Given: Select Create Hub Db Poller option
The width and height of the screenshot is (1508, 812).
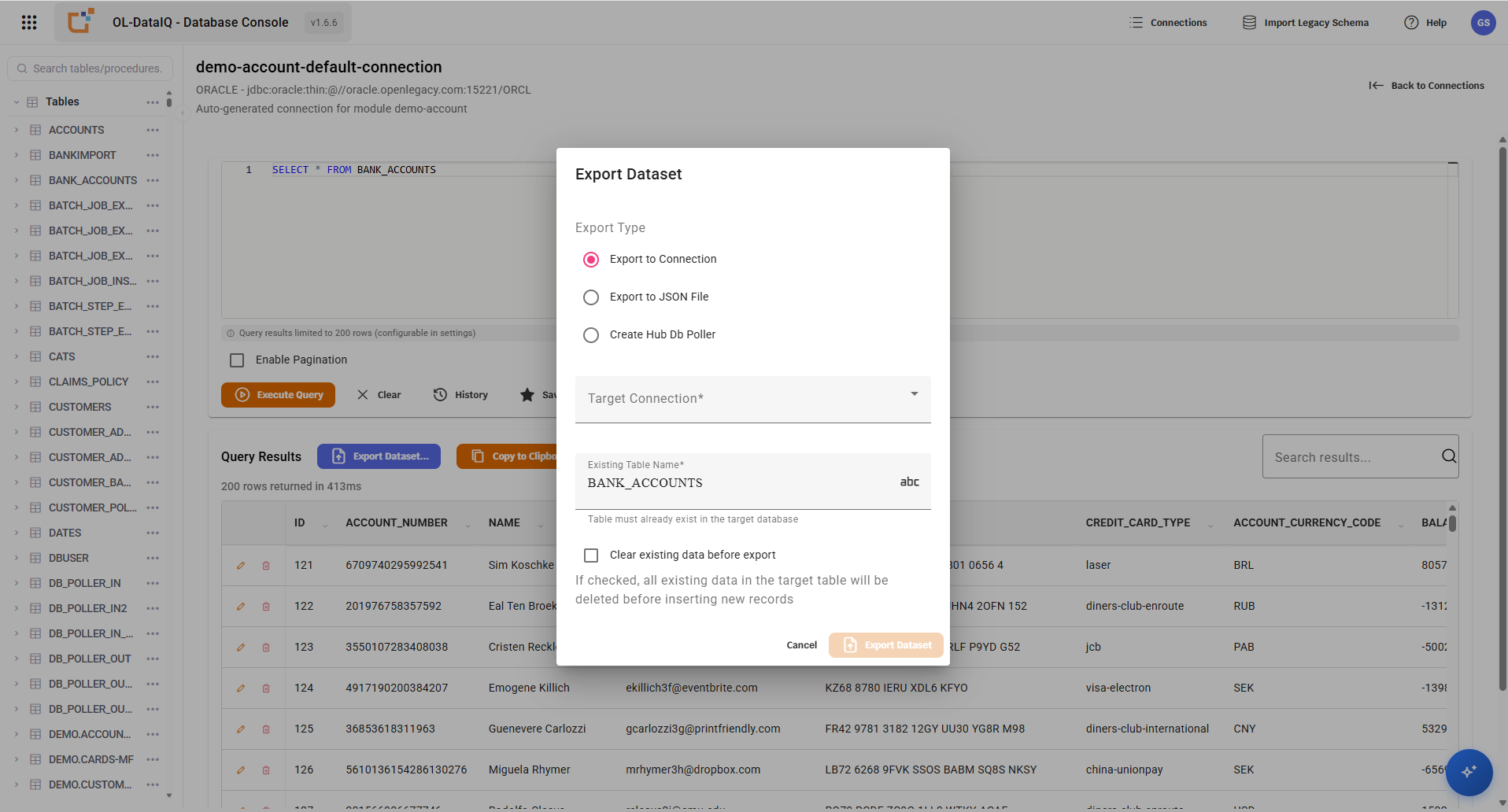Looking at the screenshot, I should [x=591, y=335].
